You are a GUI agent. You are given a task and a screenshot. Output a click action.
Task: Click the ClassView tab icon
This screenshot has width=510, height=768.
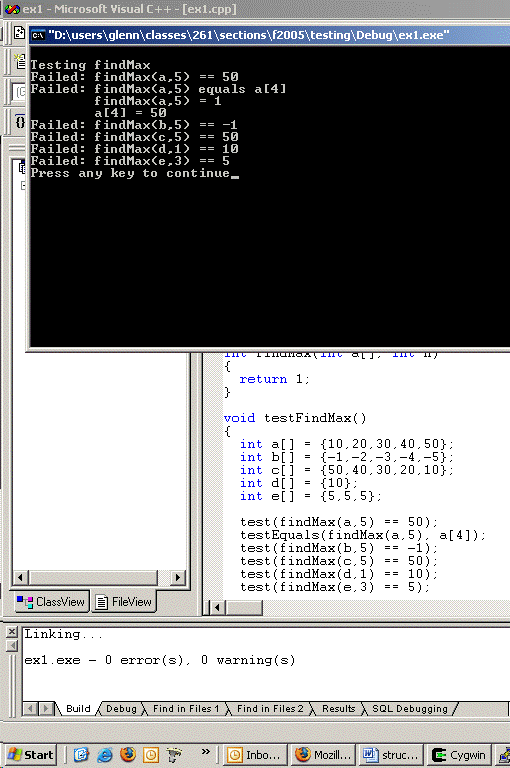[24, 601]
